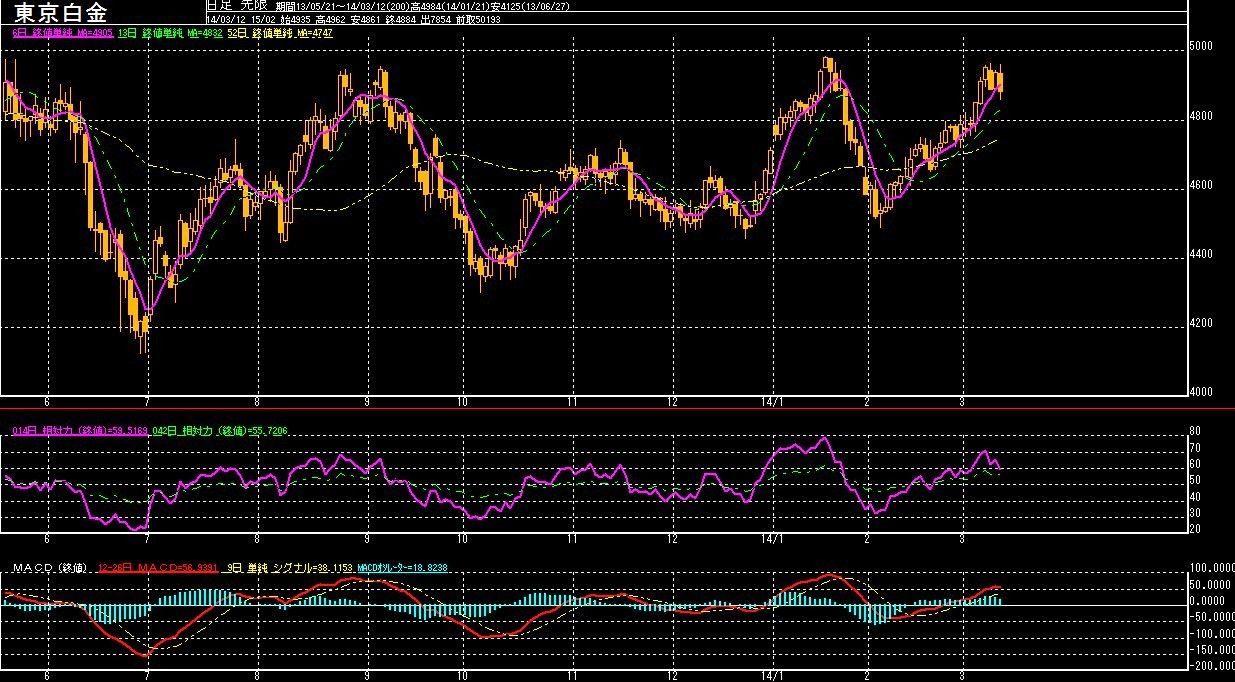Click the 50.0000 MACD axis label
This screenshot has width=1235, height=682.
coord(1210,584)
